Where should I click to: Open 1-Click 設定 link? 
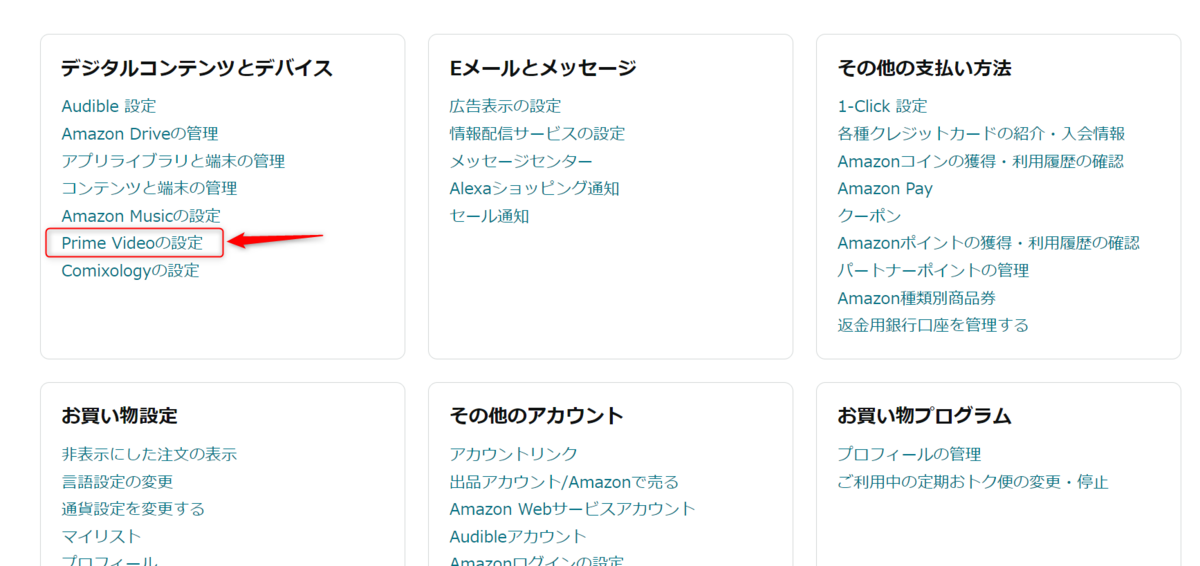point(882,106)
